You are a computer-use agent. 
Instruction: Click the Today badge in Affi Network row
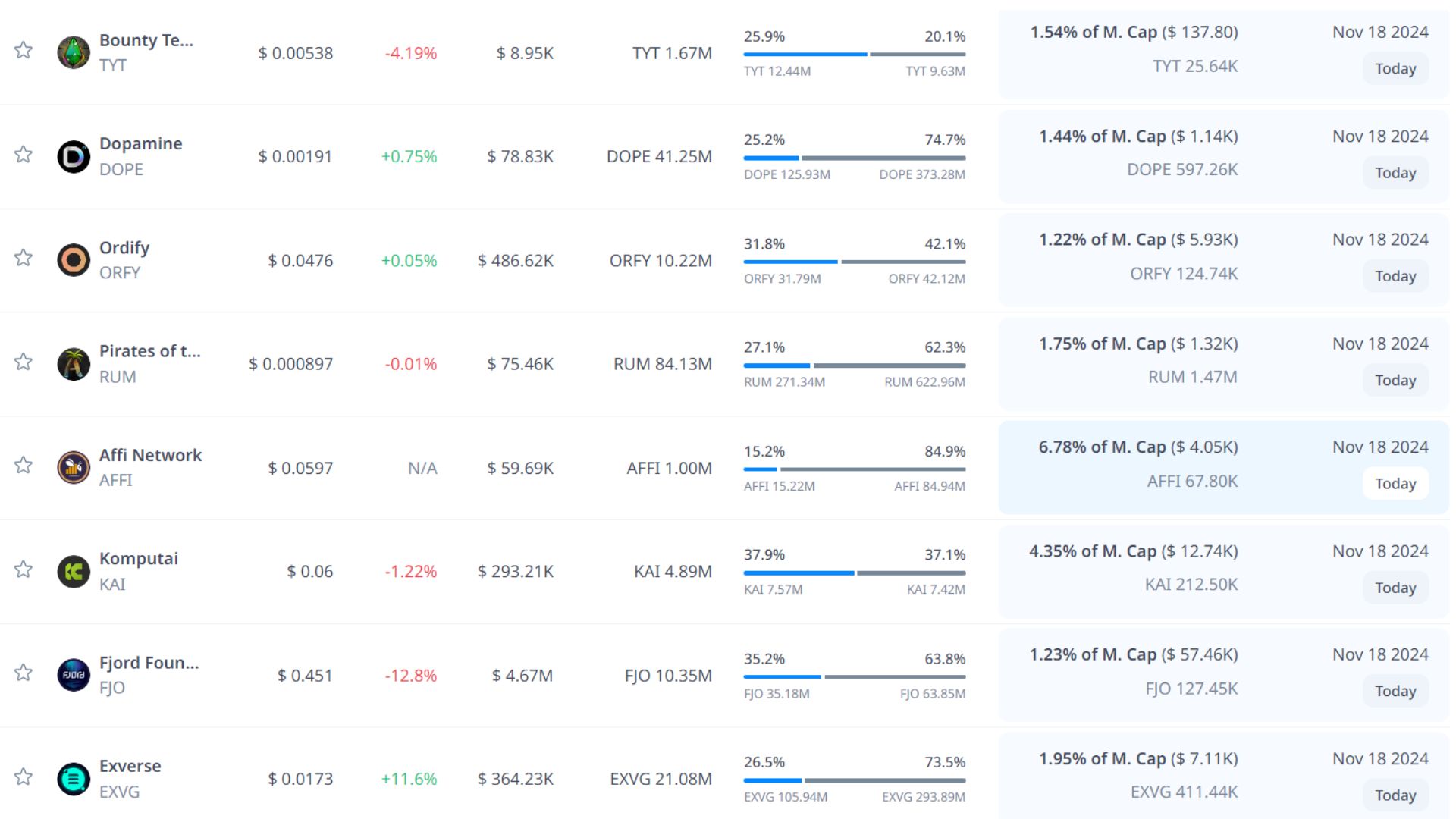1395,484
